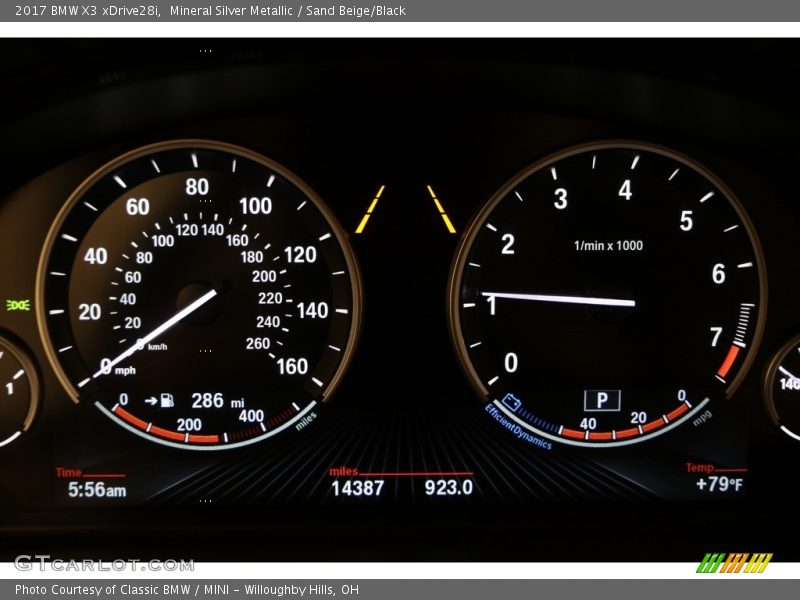Viewport: 800px width, 600px height.
Task: Click the 120 mph mark on speedometer
Action: coord(300,255)
